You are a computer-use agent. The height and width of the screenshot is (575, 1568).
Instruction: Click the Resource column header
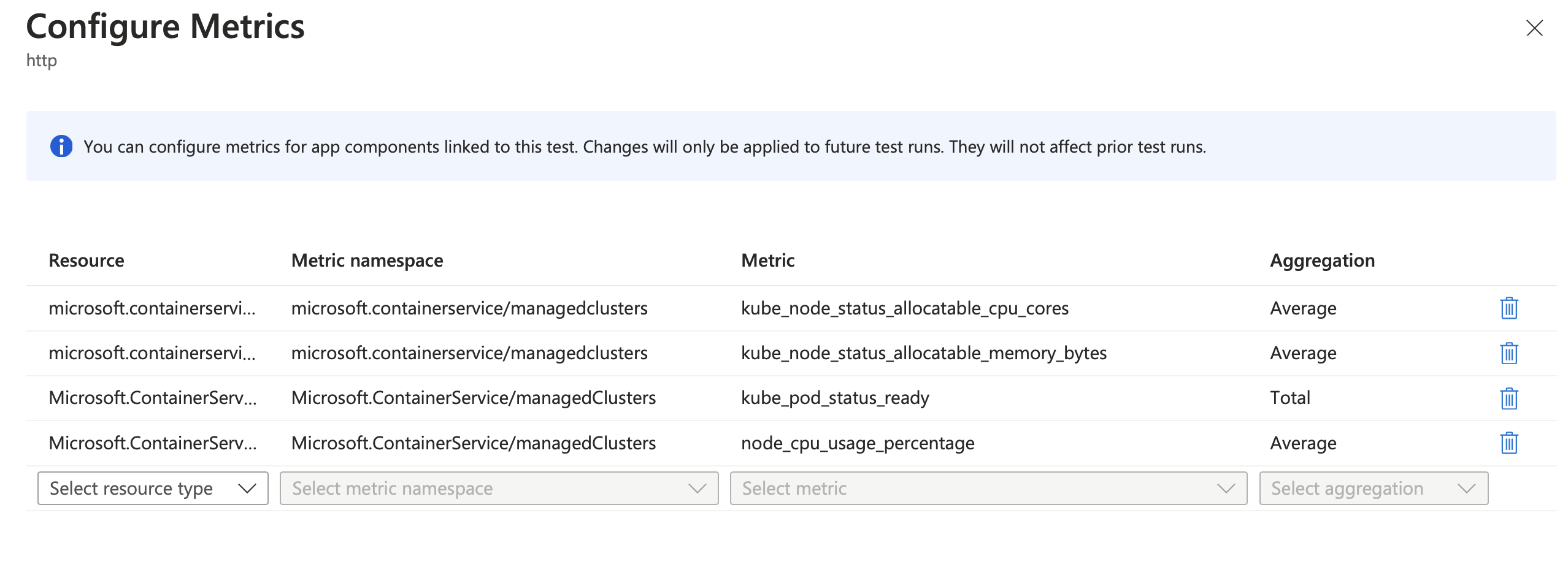coord(86,261)
